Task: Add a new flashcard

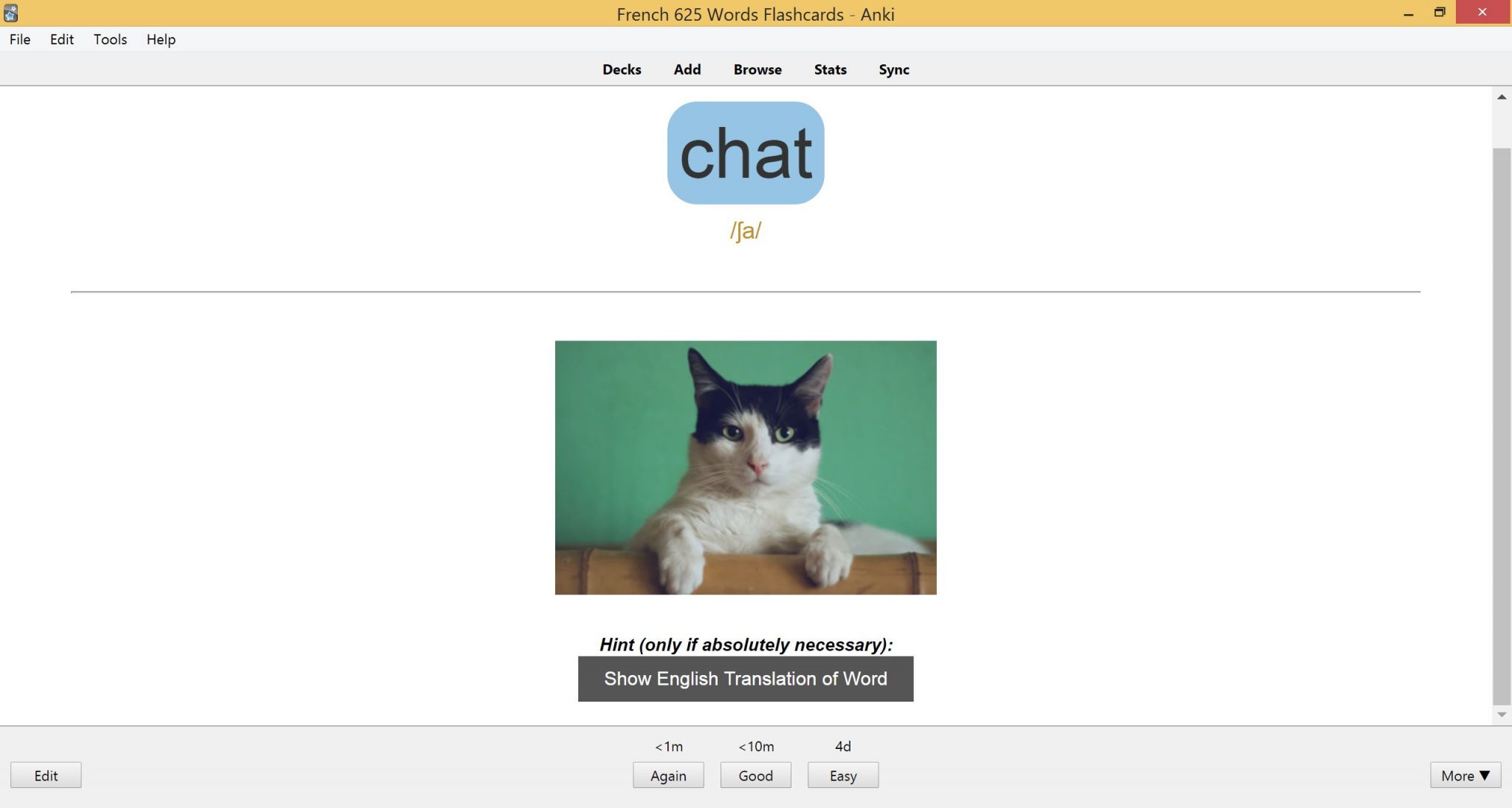Action: (687, 69)
